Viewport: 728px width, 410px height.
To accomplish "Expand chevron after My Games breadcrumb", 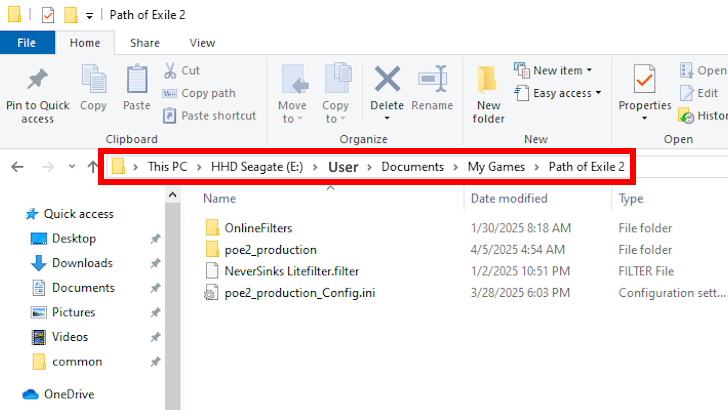I will pyautogui.click(x=537, y=167).
